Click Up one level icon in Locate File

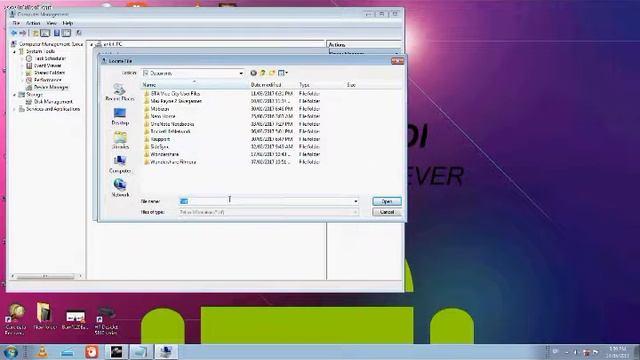(x=263, y=73)
